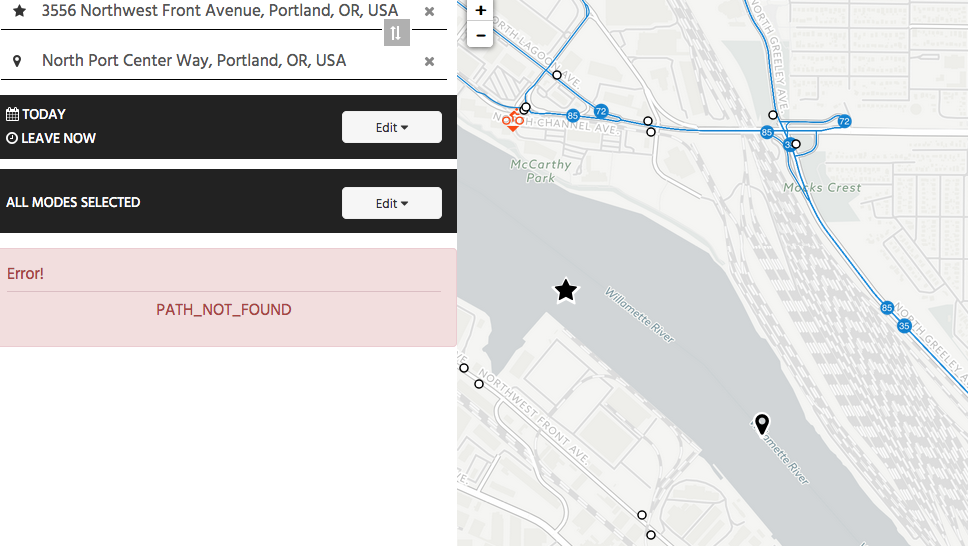Edit the origin address 3556 Northwest Front Avenue
Screen dimensions: 968x546
(x=220, y=10)
